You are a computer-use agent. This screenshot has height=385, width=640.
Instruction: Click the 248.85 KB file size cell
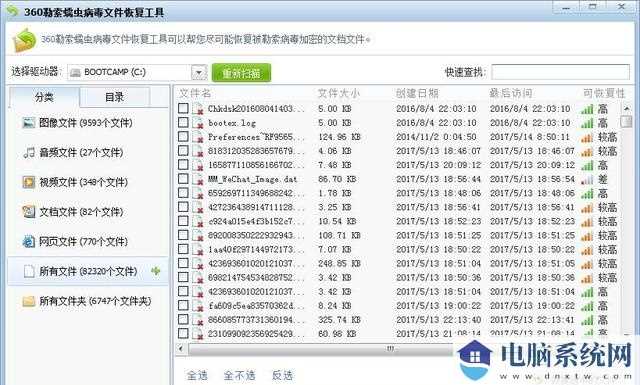coord(339,264)
